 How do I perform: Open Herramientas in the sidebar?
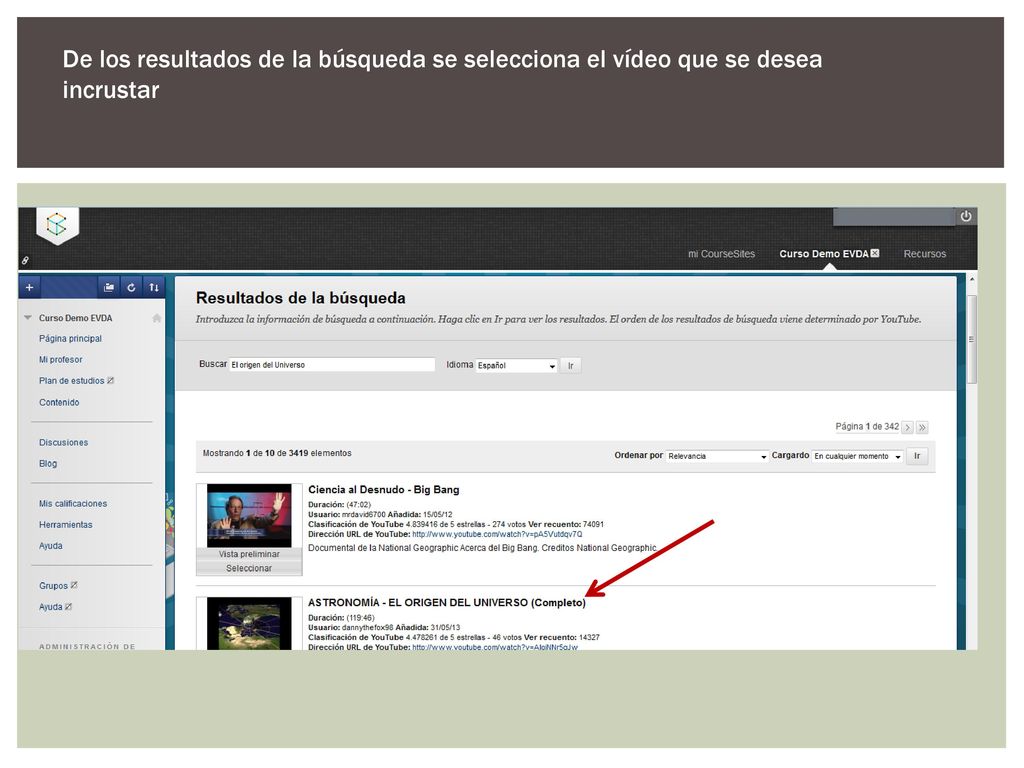pyautogui.click(x=65, y=524)
